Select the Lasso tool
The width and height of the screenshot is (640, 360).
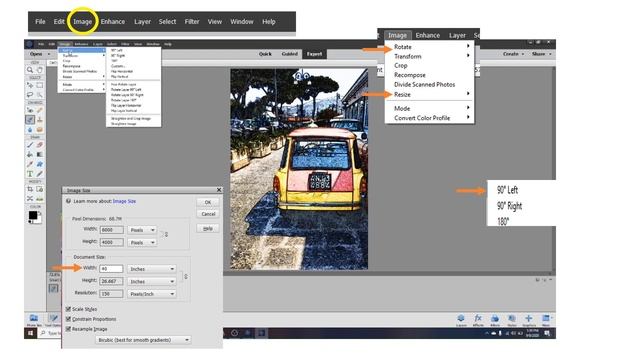click(30, 95)
